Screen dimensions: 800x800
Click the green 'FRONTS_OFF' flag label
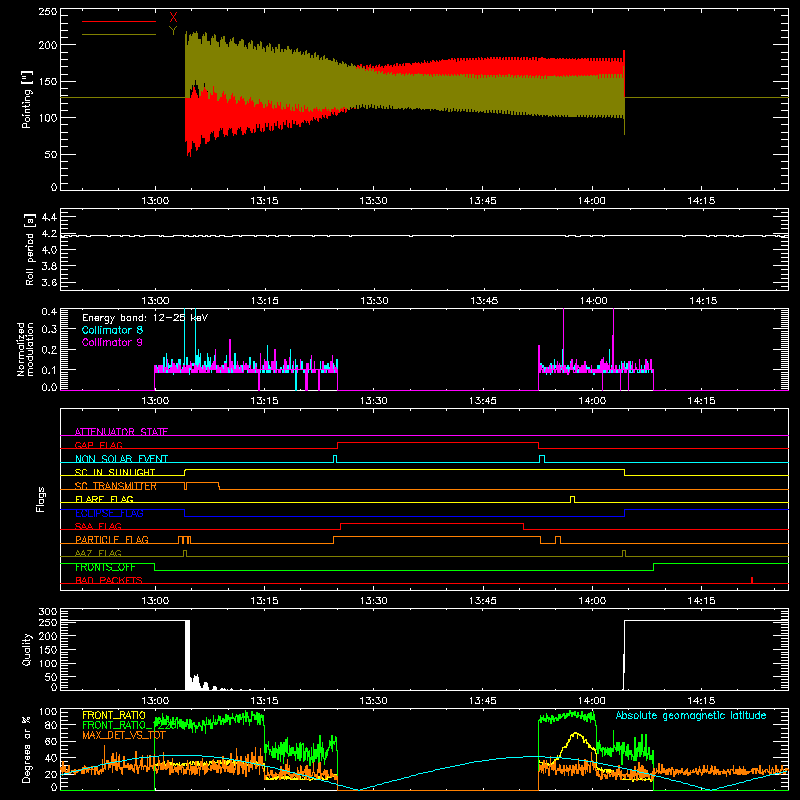pyautogui.click(x=105, y=567)
